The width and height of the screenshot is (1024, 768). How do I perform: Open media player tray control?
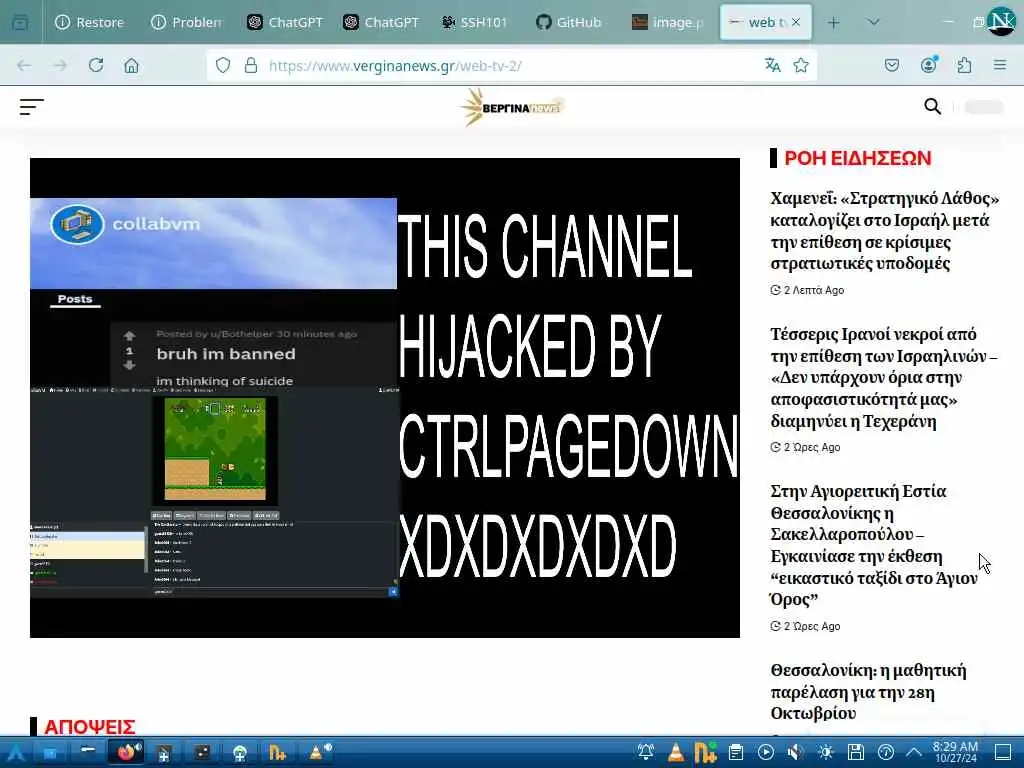[x=765, y=752]
